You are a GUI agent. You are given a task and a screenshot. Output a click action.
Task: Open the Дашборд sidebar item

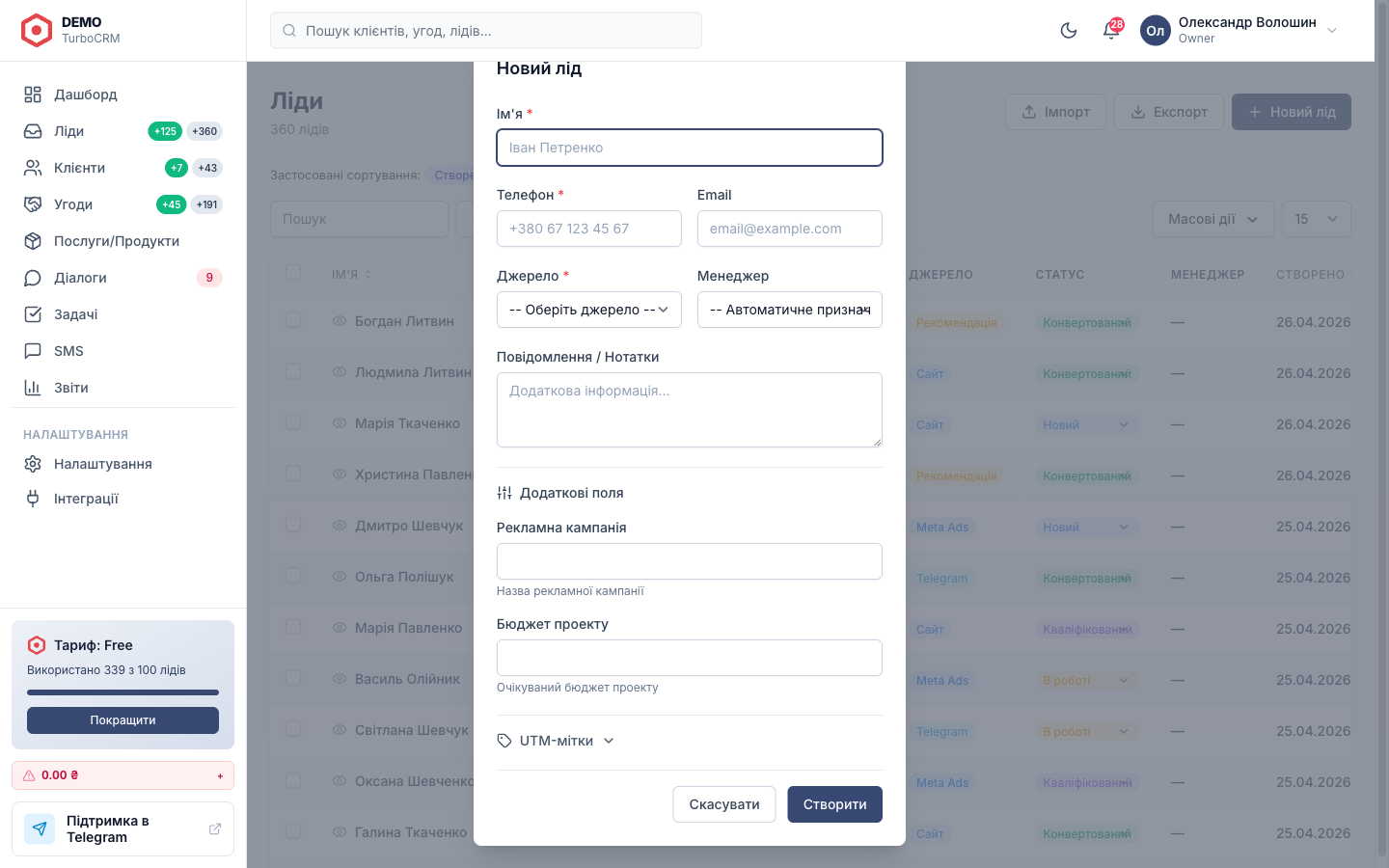123,95
